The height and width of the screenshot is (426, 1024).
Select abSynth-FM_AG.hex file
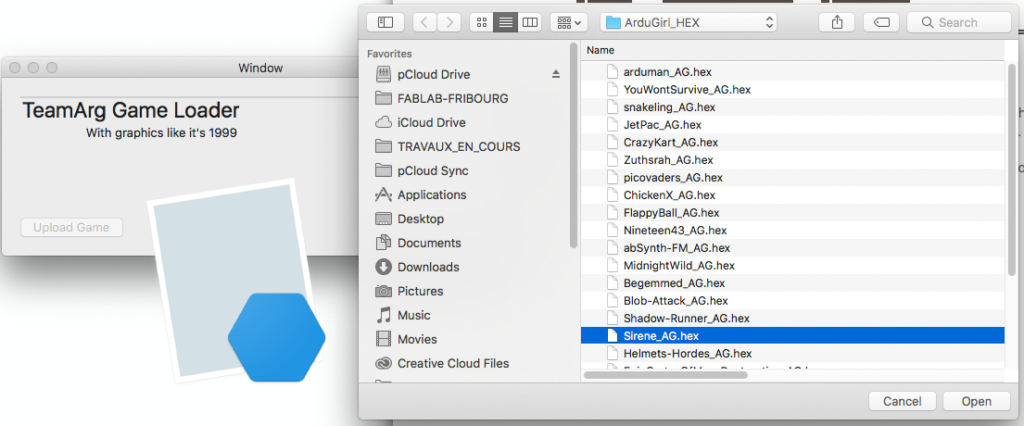[x=792, y=248]
